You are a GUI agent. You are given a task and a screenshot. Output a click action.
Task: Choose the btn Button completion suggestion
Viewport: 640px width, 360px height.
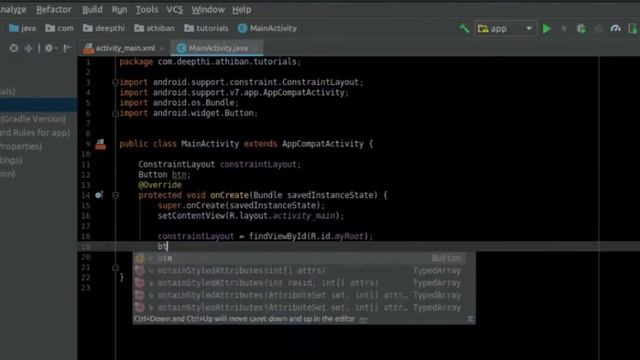[x=304, y=258]
